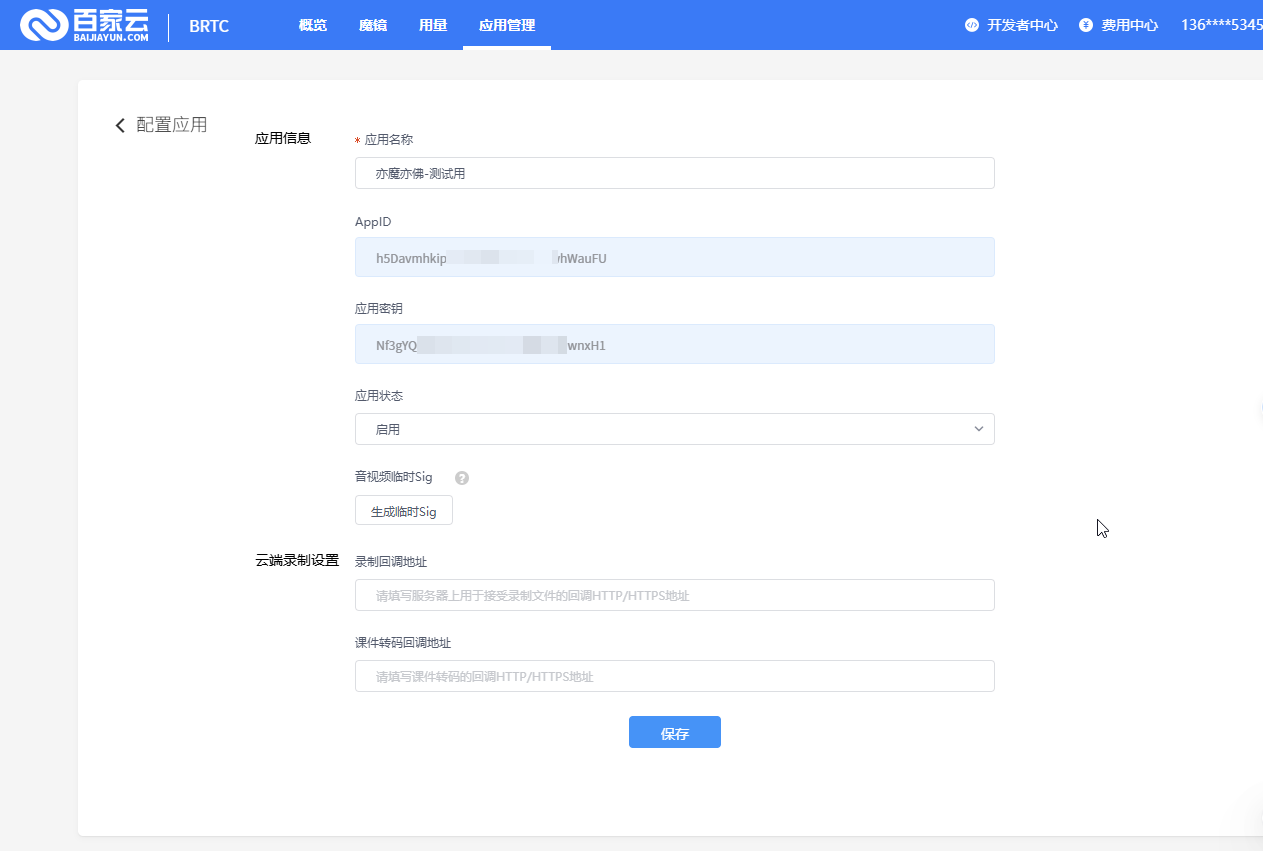The image size is (1263, 851).
Task: Open the 费用中心 link
Action: [1130, 26]
